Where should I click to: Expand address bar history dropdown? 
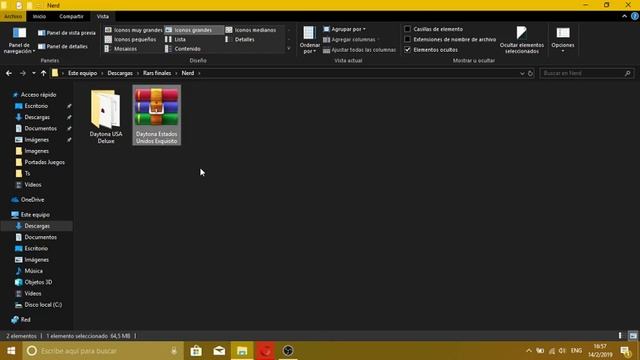point(522,73)
